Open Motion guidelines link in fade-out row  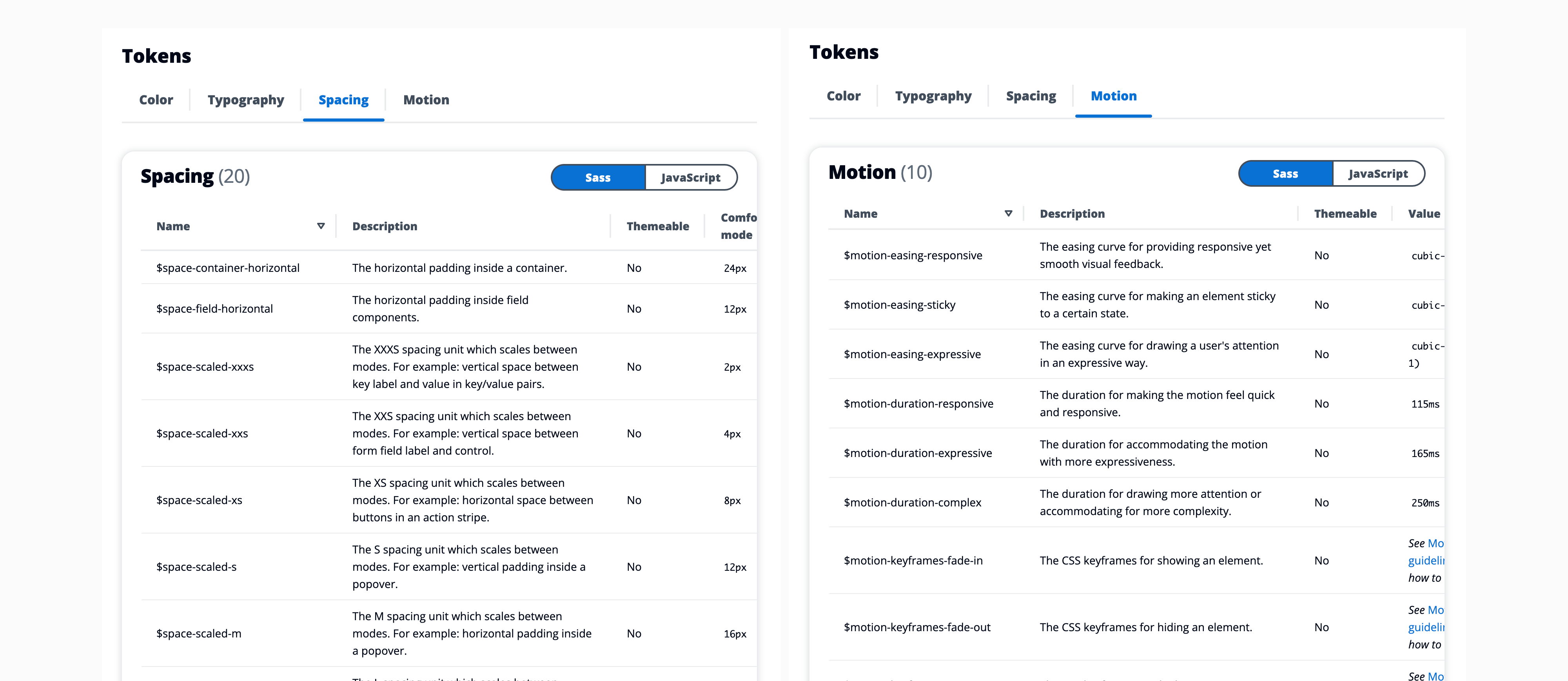coord(1427,618)
